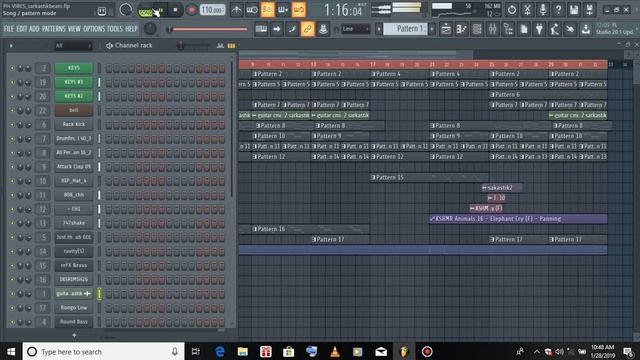
Task: Toggle the loop recording icon
Action: click(x=298, y=10)
